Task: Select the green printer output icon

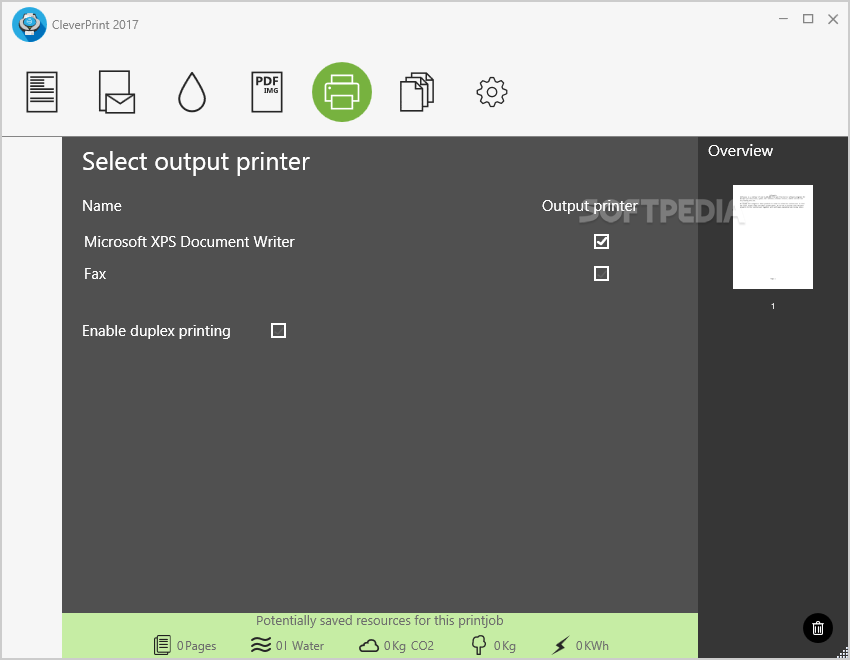Action: pos(342,92)
